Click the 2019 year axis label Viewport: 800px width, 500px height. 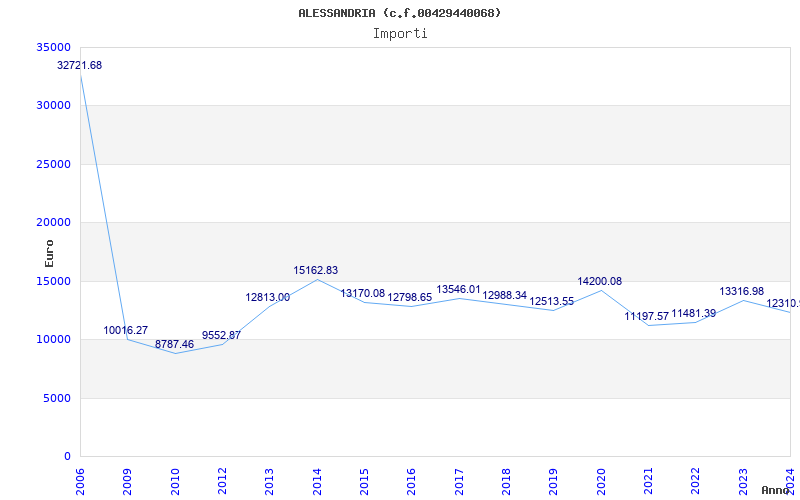tap(553, 482)
